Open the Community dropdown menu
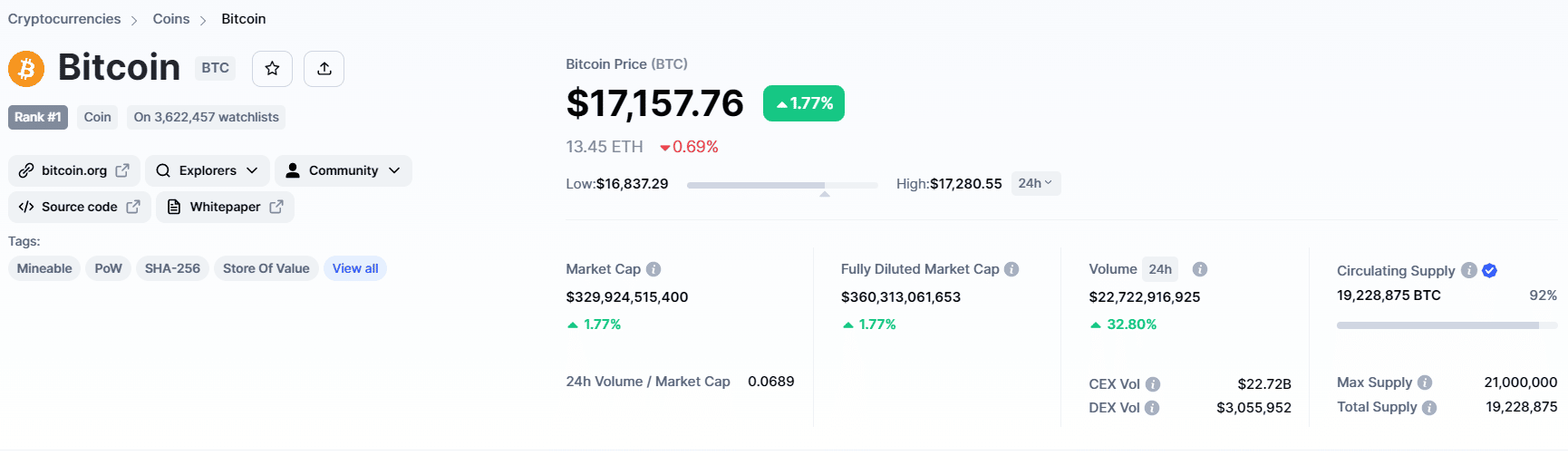 coord(343,170)
